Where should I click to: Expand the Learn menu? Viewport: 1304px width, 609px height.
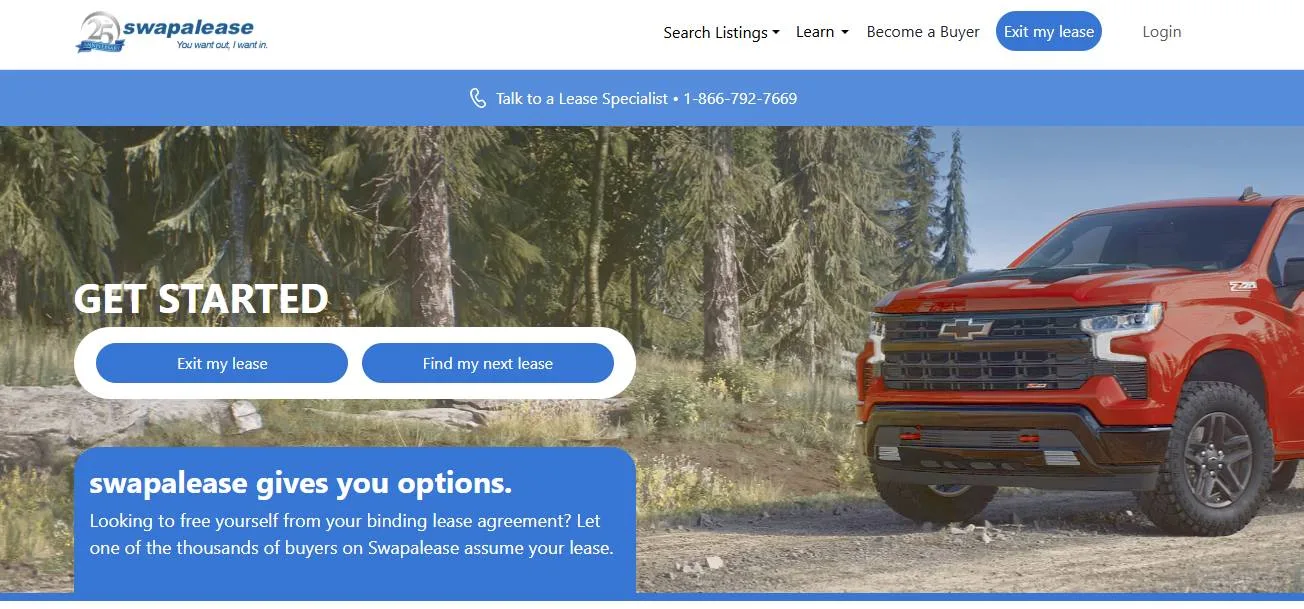(822, 32)
